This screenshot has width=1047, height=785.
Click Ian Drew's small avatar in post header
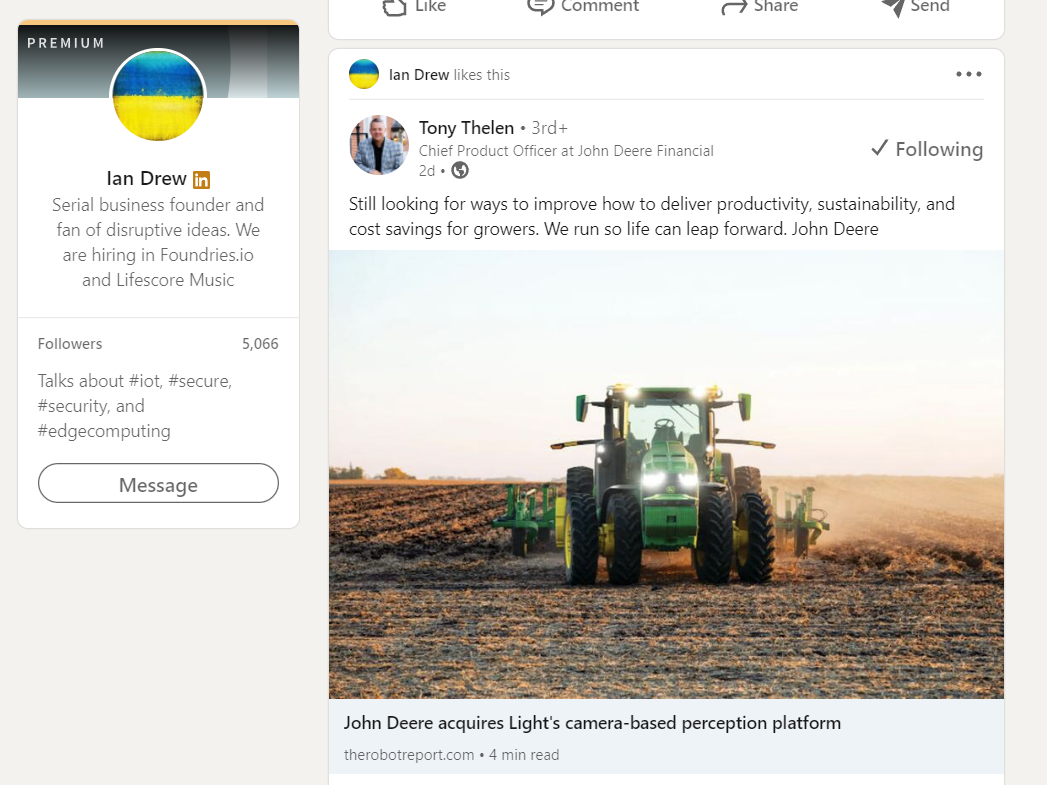coord(364,74)
